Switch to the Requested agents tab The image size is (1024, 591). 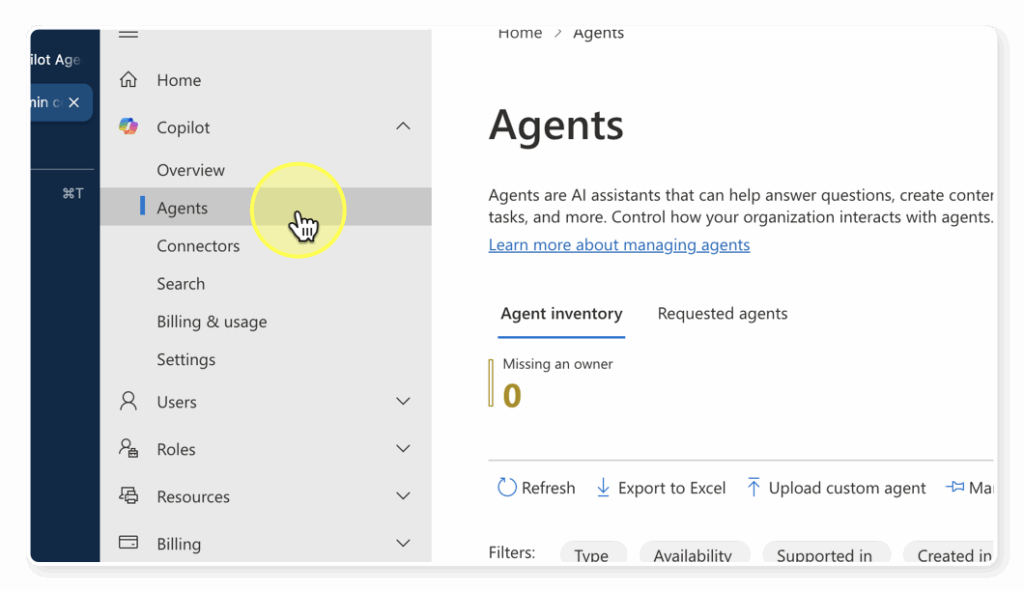pos(722,314)
